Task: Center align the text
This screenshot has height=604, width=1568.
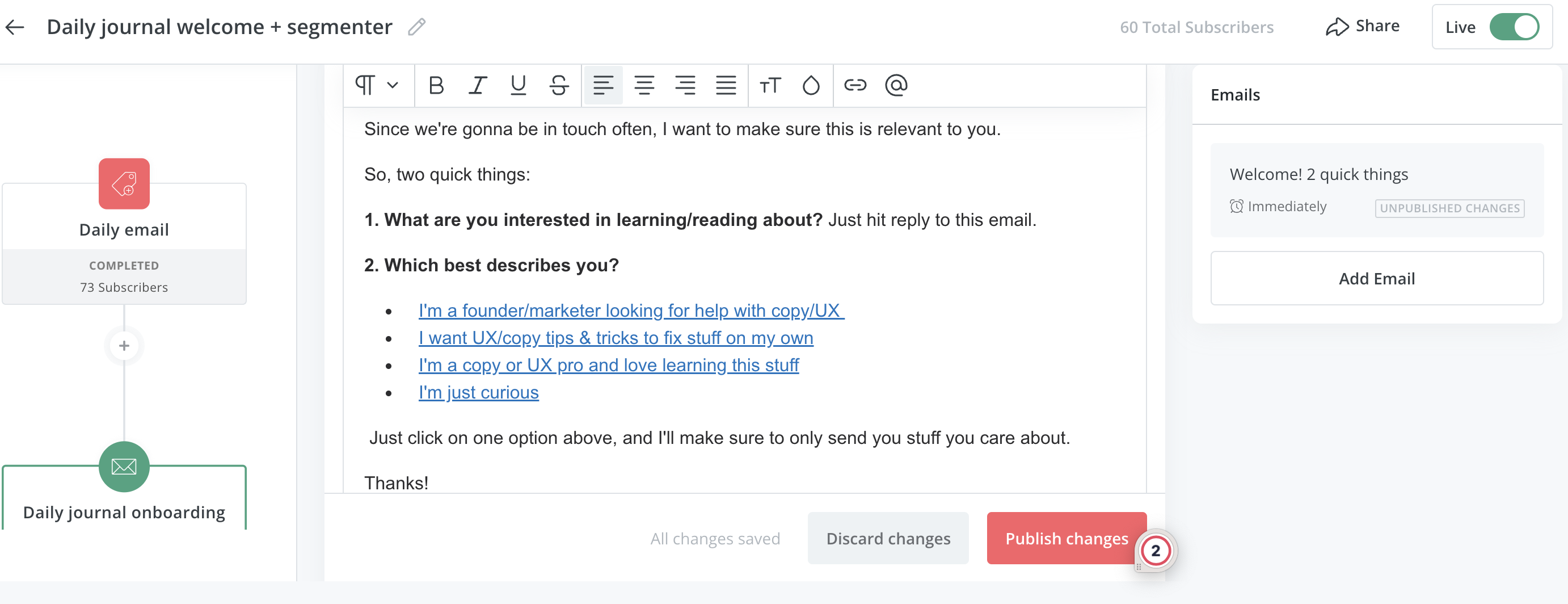Action: click(x=644, y=85)
